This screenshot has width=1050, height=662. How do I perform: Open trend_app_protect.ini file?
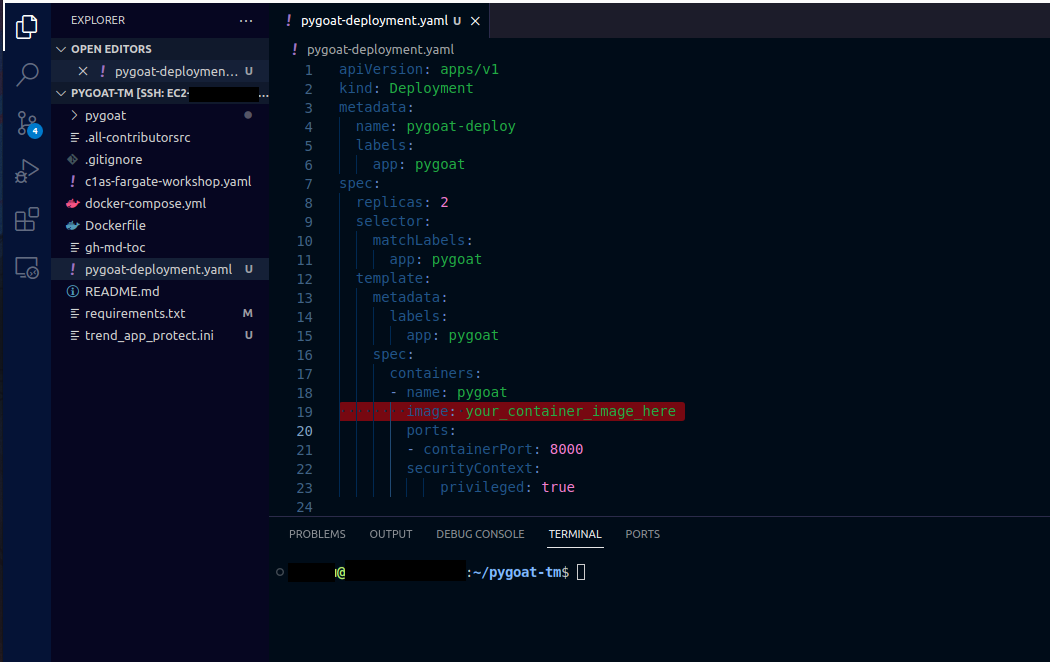(x=149, y=335)
